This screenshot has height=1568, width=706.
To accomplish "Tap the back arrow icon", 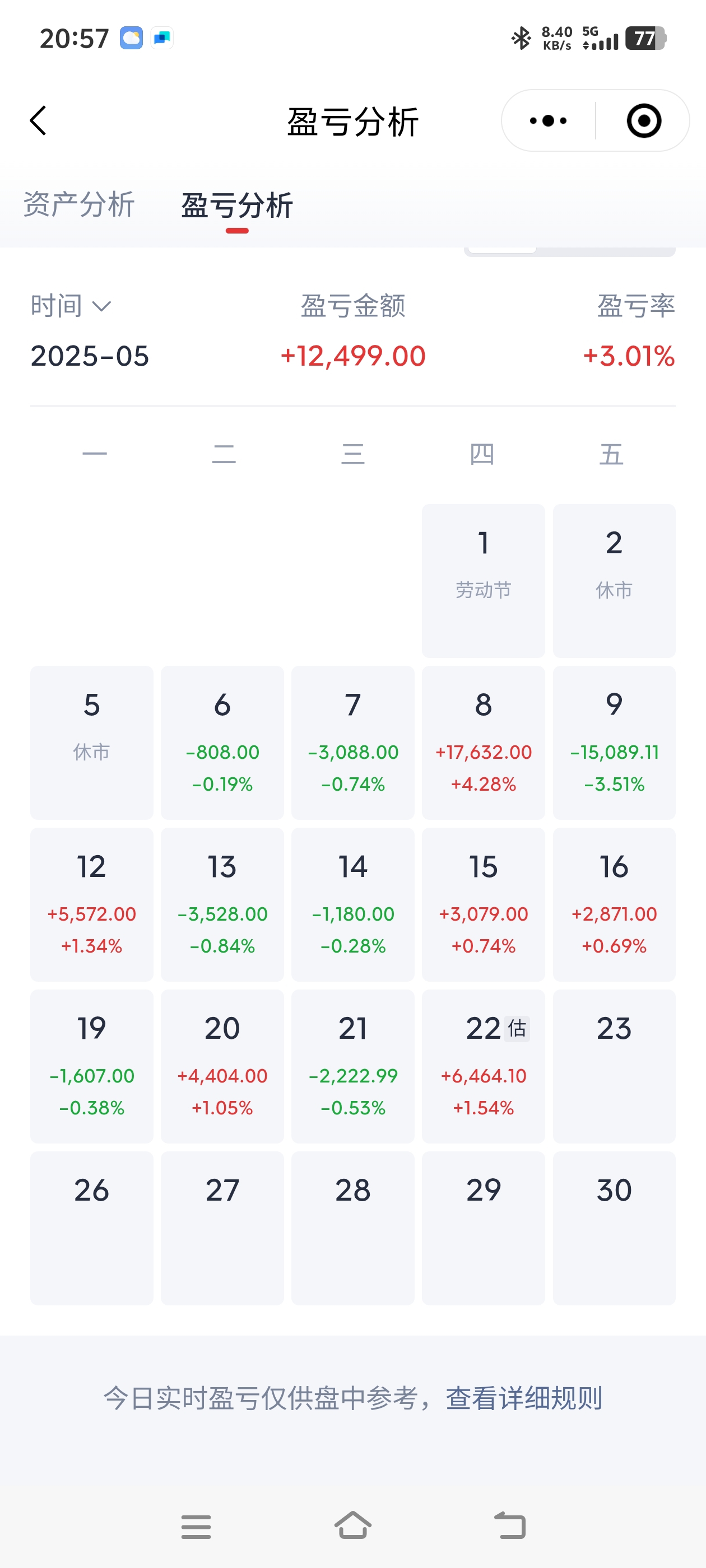I will [x=38, y=120].
